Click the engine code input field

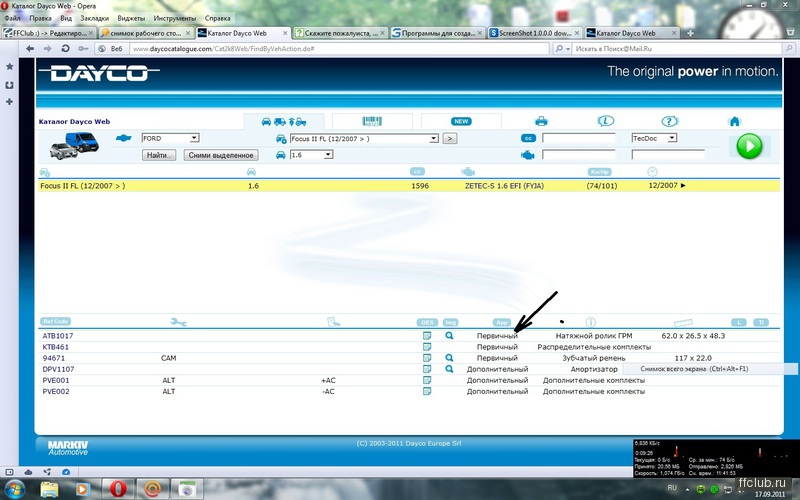[579, 155]
